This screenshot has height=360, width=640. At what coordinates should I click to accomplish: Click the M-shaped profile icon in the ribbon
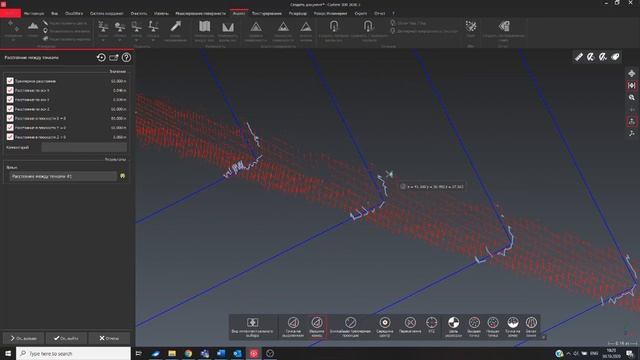click(228, 27)
